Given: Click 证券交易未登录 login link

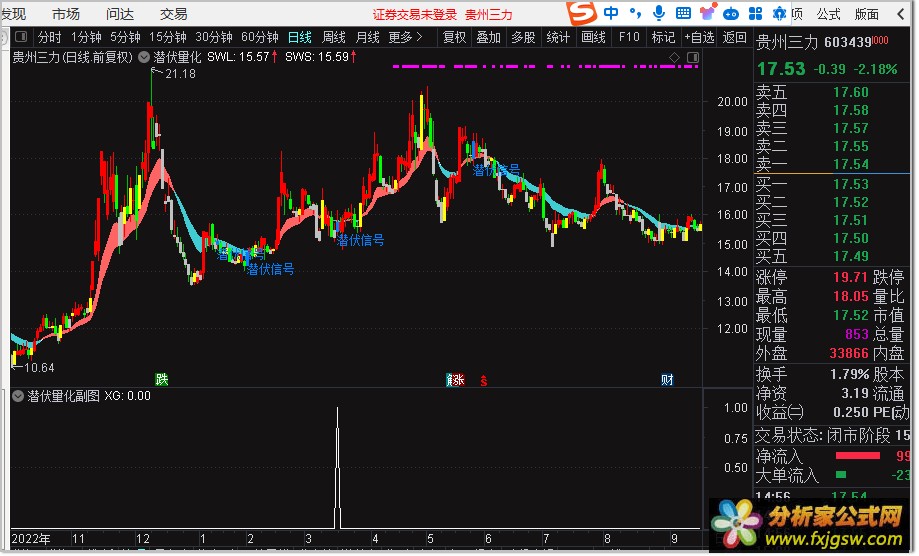Looking at the screenshot, I should (x=415, y=15).
